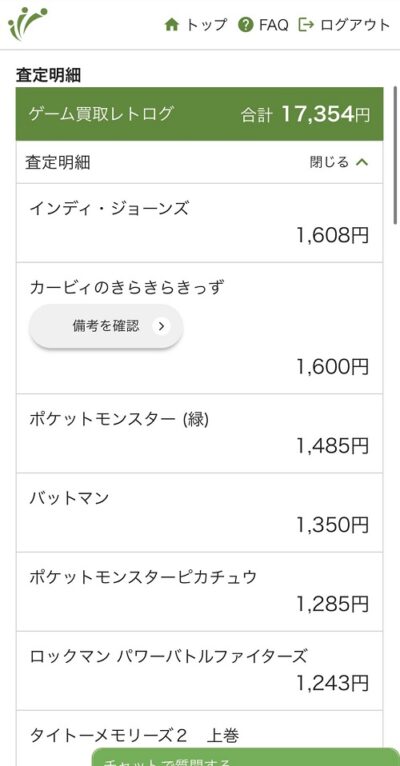The image size is (400, 766).
Task: Select the バットマン item row
Action: pyautogui.click(x=199, y=512)
